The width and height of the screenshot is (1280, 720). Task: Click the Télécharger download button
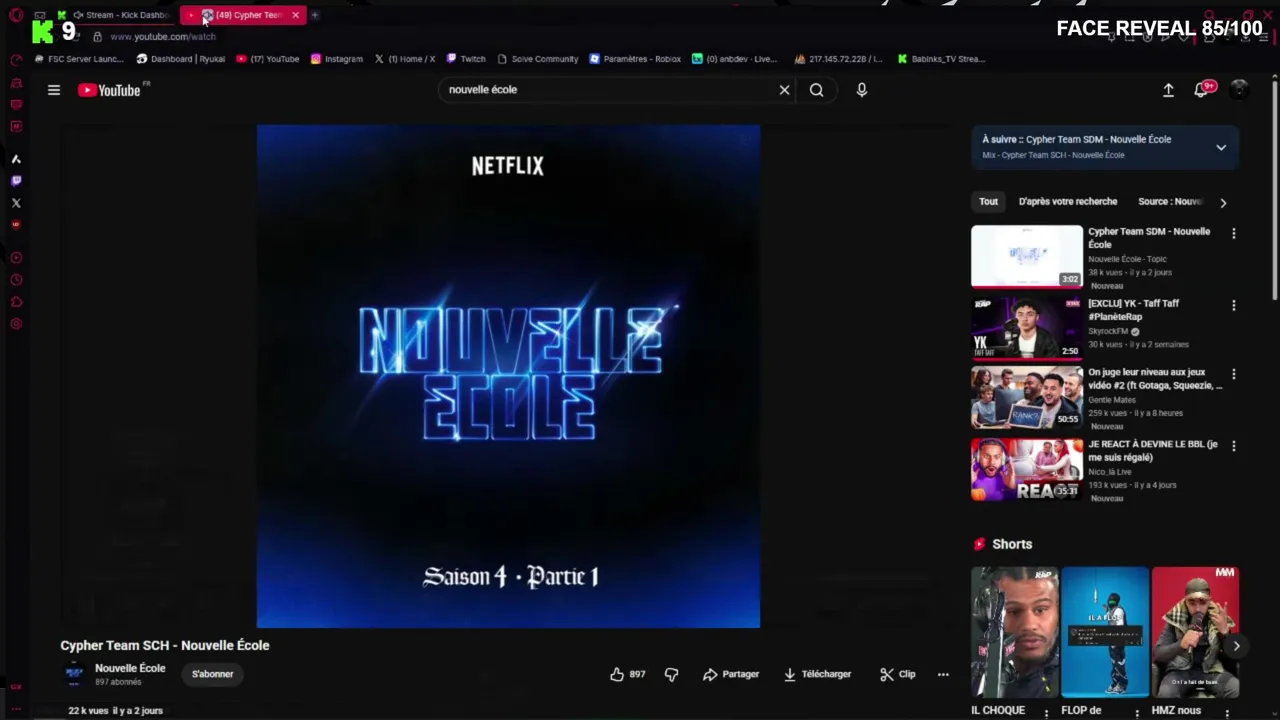[817, 674]
